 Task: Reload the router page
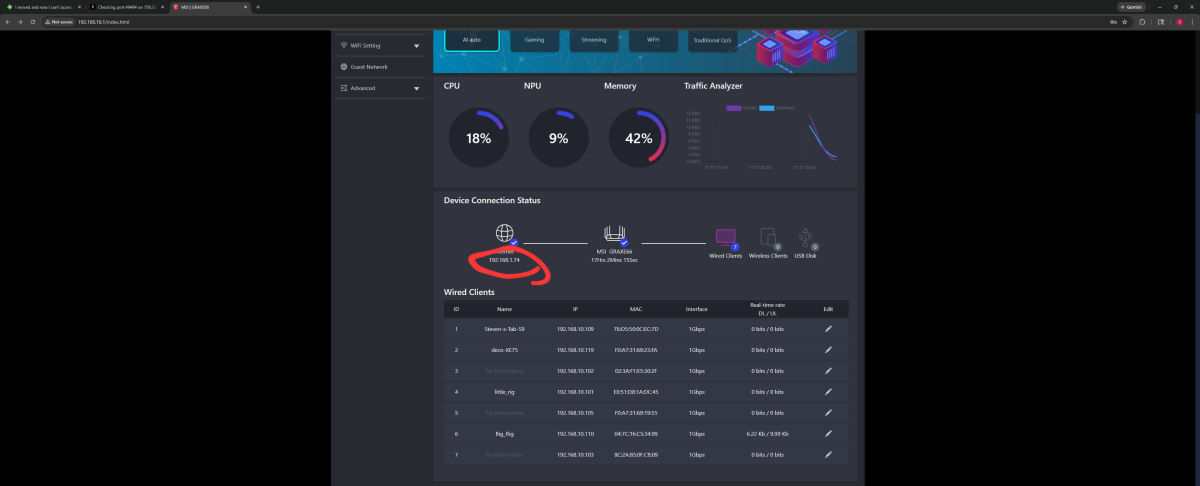pyautogui.click(x=33, y=21)
